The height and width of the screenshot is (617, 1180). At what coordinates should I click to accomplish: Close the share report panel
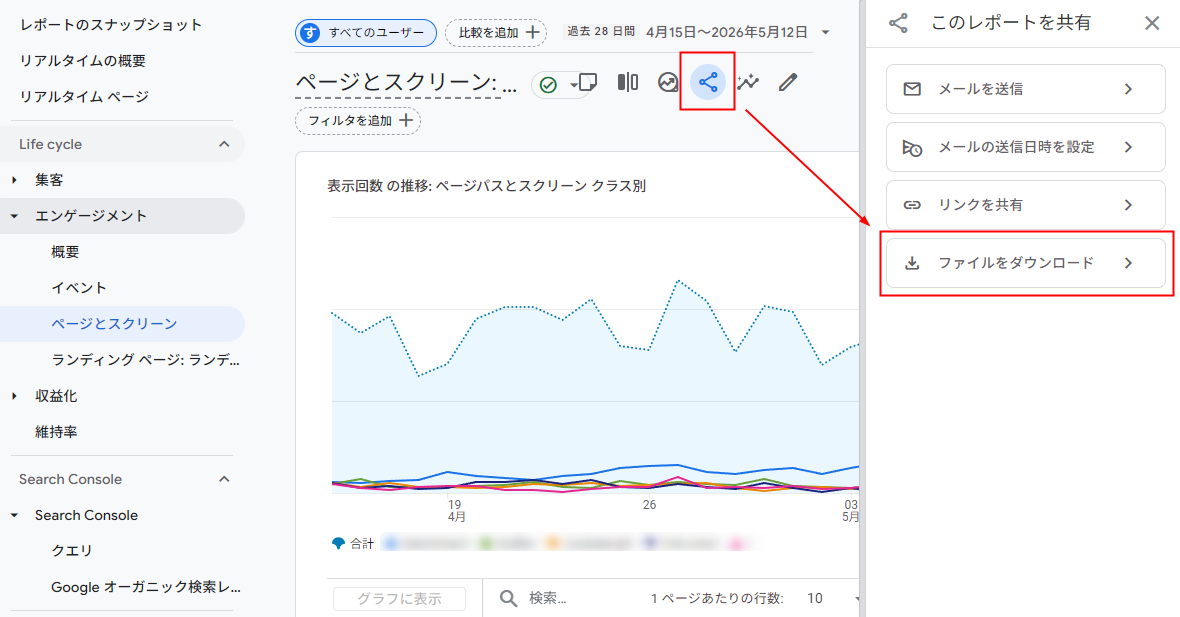tap(1151, 23)
